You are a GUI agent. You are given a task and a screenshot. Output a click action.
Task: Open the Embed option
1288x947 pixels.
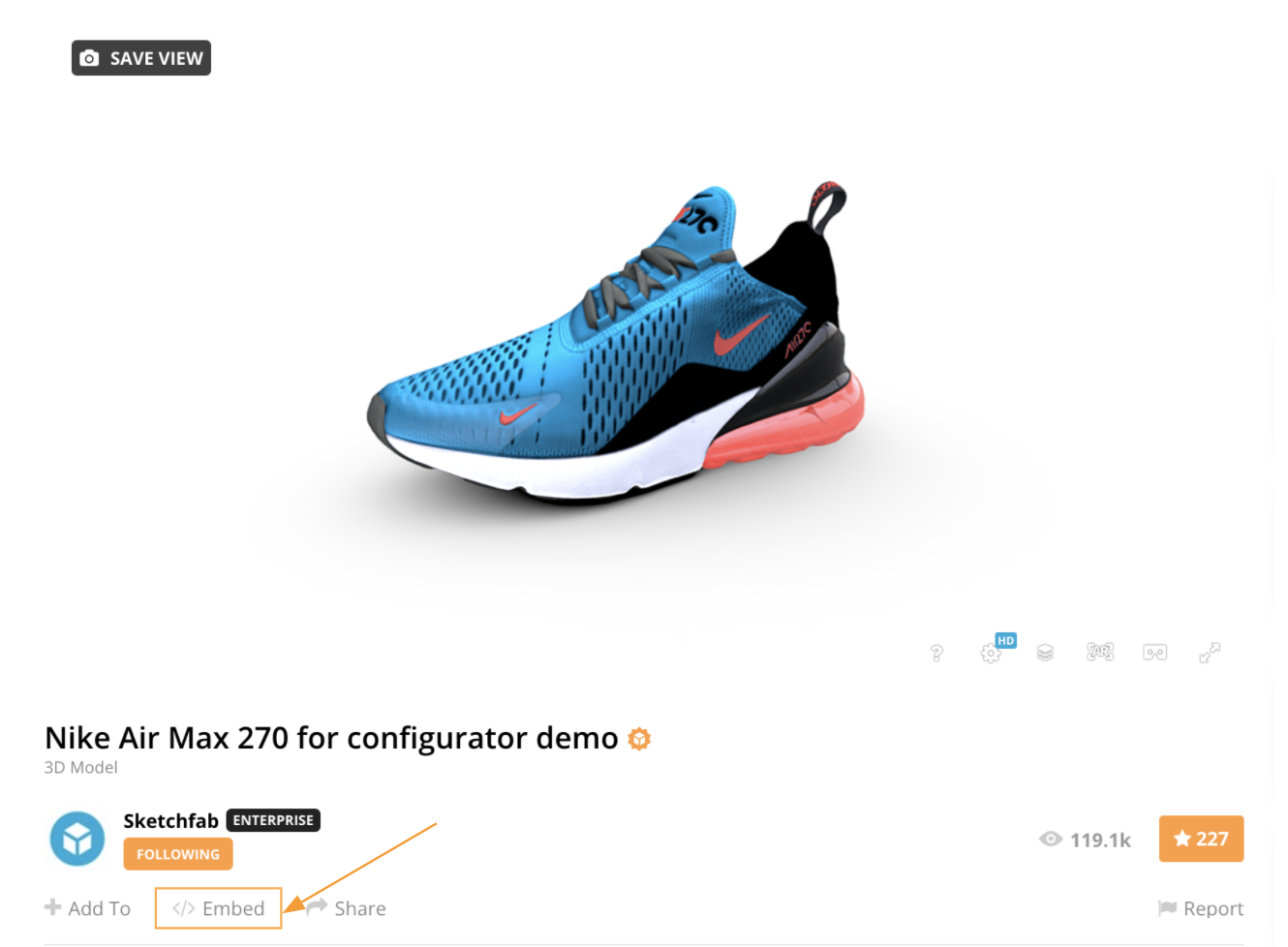tap(219, 908)
